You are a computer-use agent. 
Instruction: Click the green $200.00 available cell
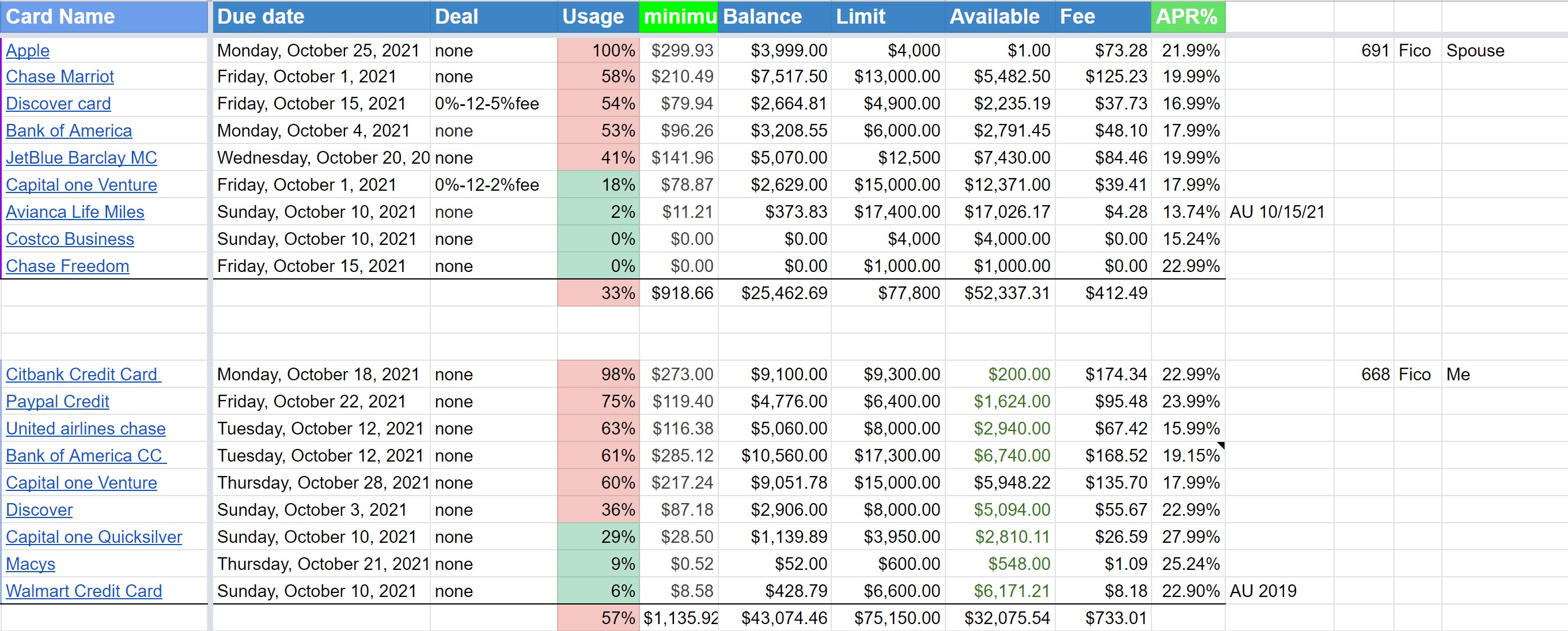(1000, 375)
